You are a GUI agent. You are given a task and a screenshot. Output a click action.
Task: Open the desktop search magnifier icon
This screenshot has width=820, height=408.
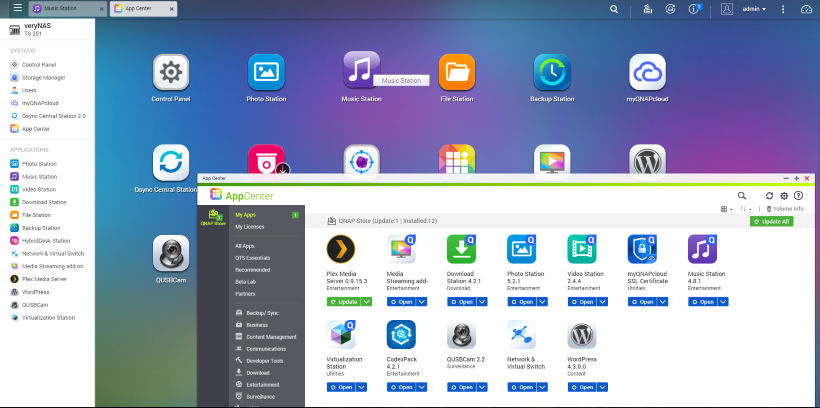[x=614, y=9]
